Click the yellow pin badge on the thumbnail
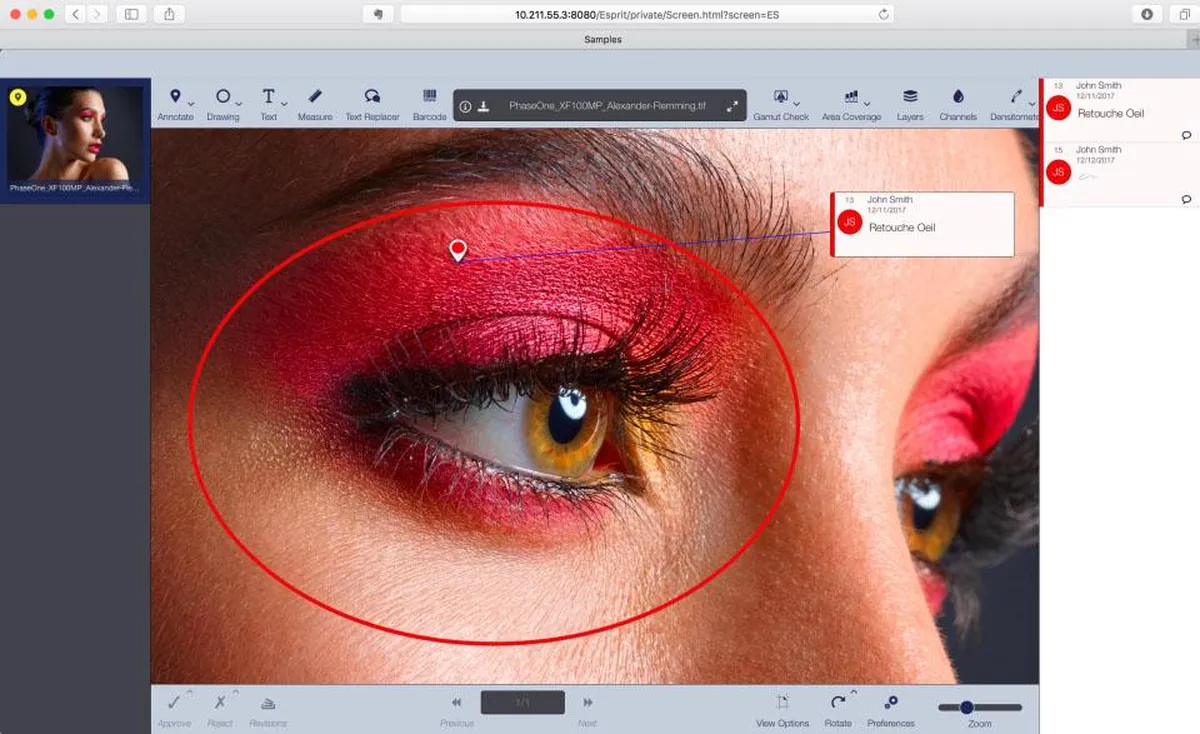This screenshot has height=734, width=1200. [18, 98]
